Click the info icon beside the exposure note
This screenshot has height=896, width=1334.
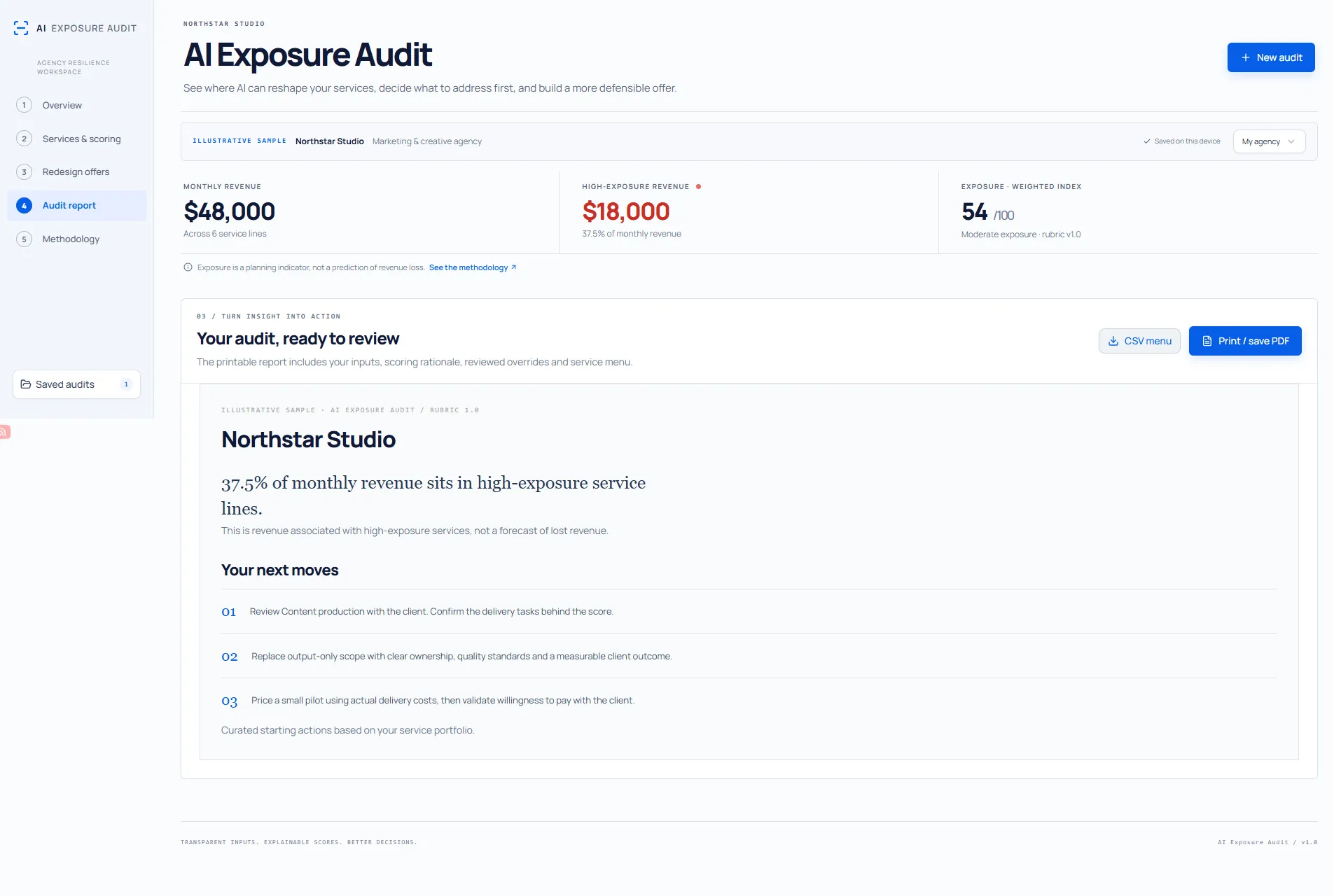[188, 267]
